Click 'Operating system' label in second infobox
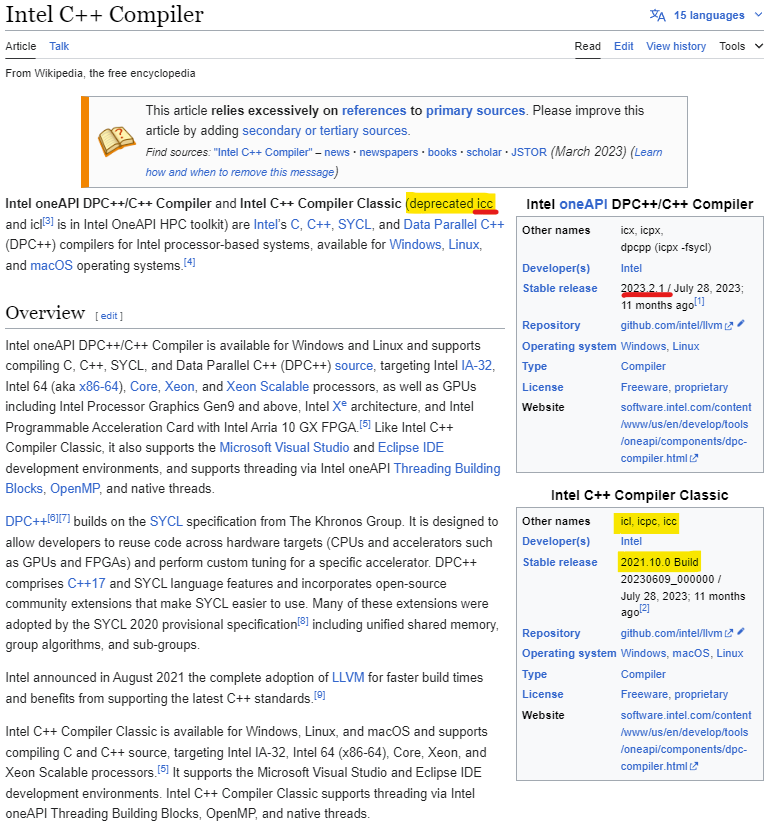777x835 pixels. [x=569, y=653]
